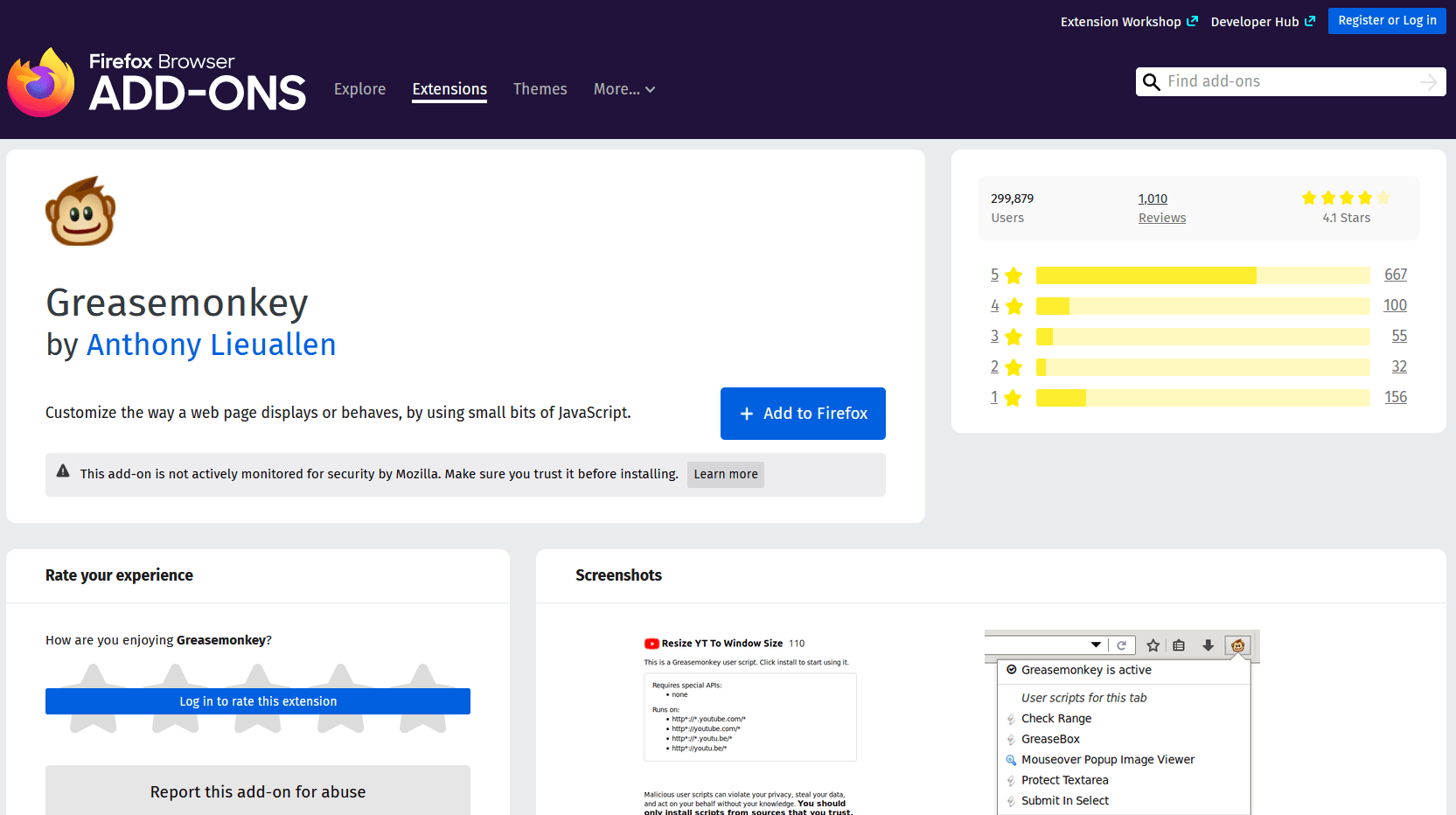This screenshot has width=1456, height=815.
Task: Click the half-filled fifth star under 4.1 Stars
Action: click(x=1383, y=198)
